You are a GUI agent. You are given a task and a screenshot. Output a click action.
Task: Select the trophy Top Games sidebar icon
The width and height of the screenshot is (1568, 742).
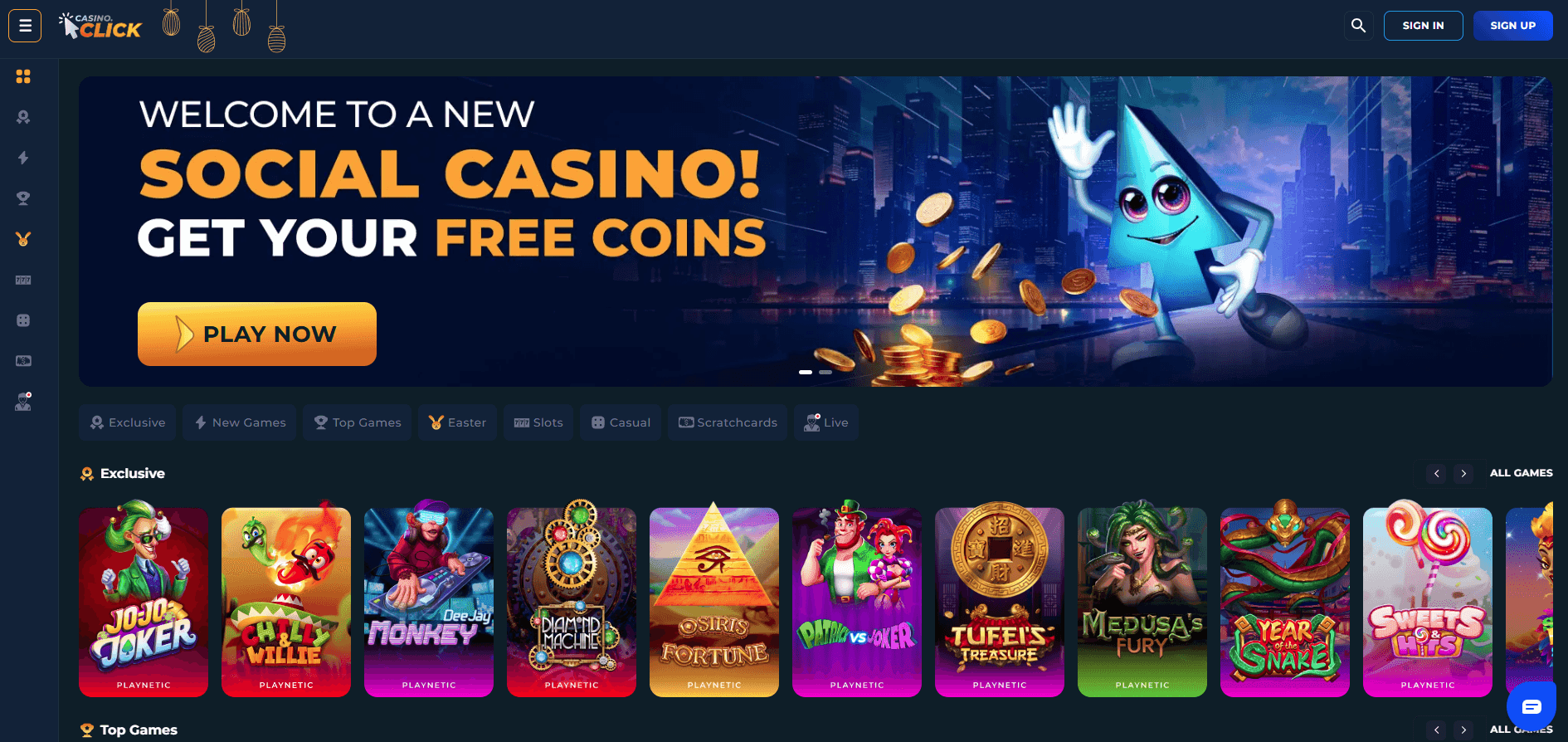tap(23, 198)
